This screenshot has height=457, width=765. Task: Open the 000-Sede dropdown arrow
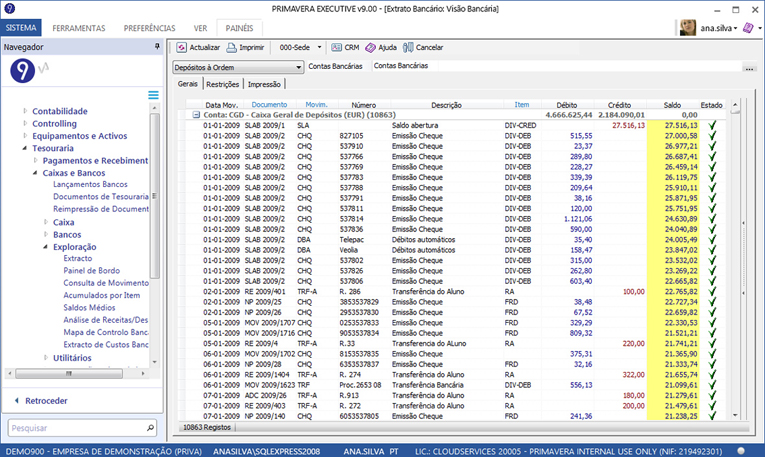pos(320,47)
